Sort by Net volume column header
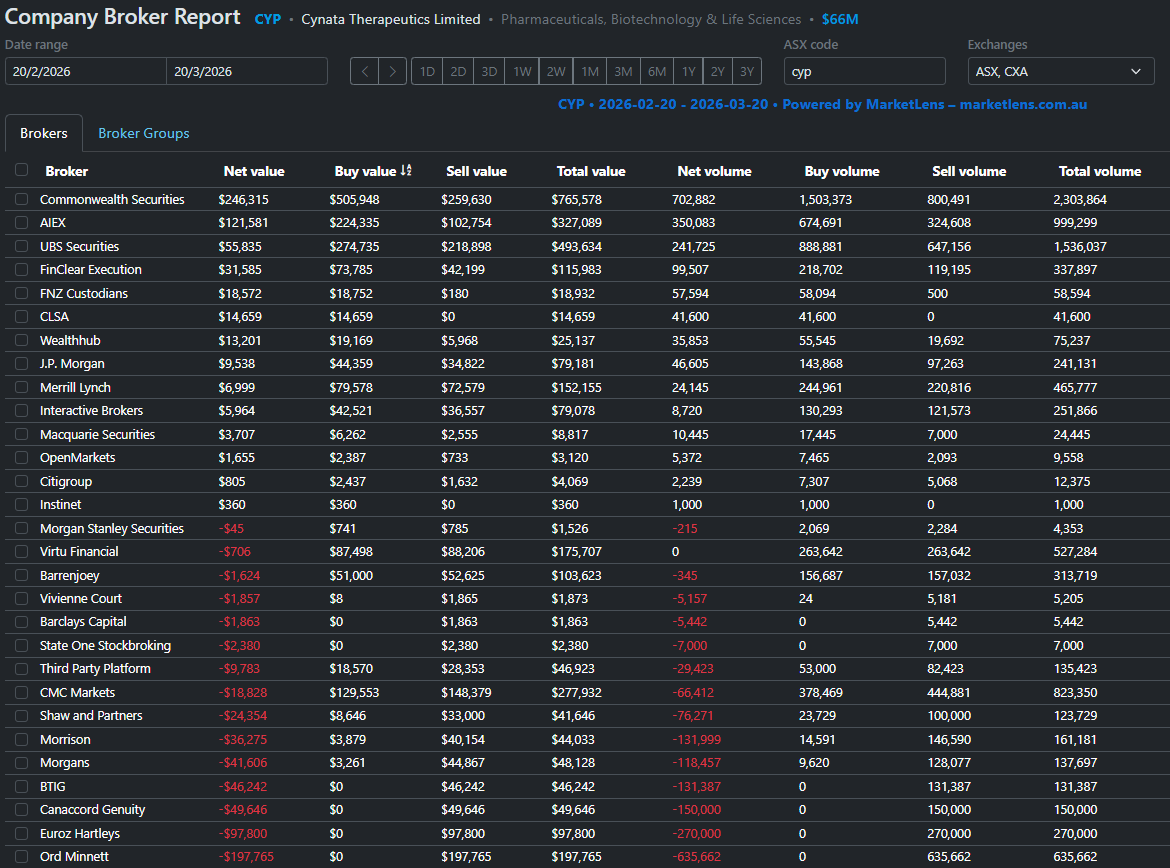Screen dimensions: 1170x868 [x=714, y=172]
